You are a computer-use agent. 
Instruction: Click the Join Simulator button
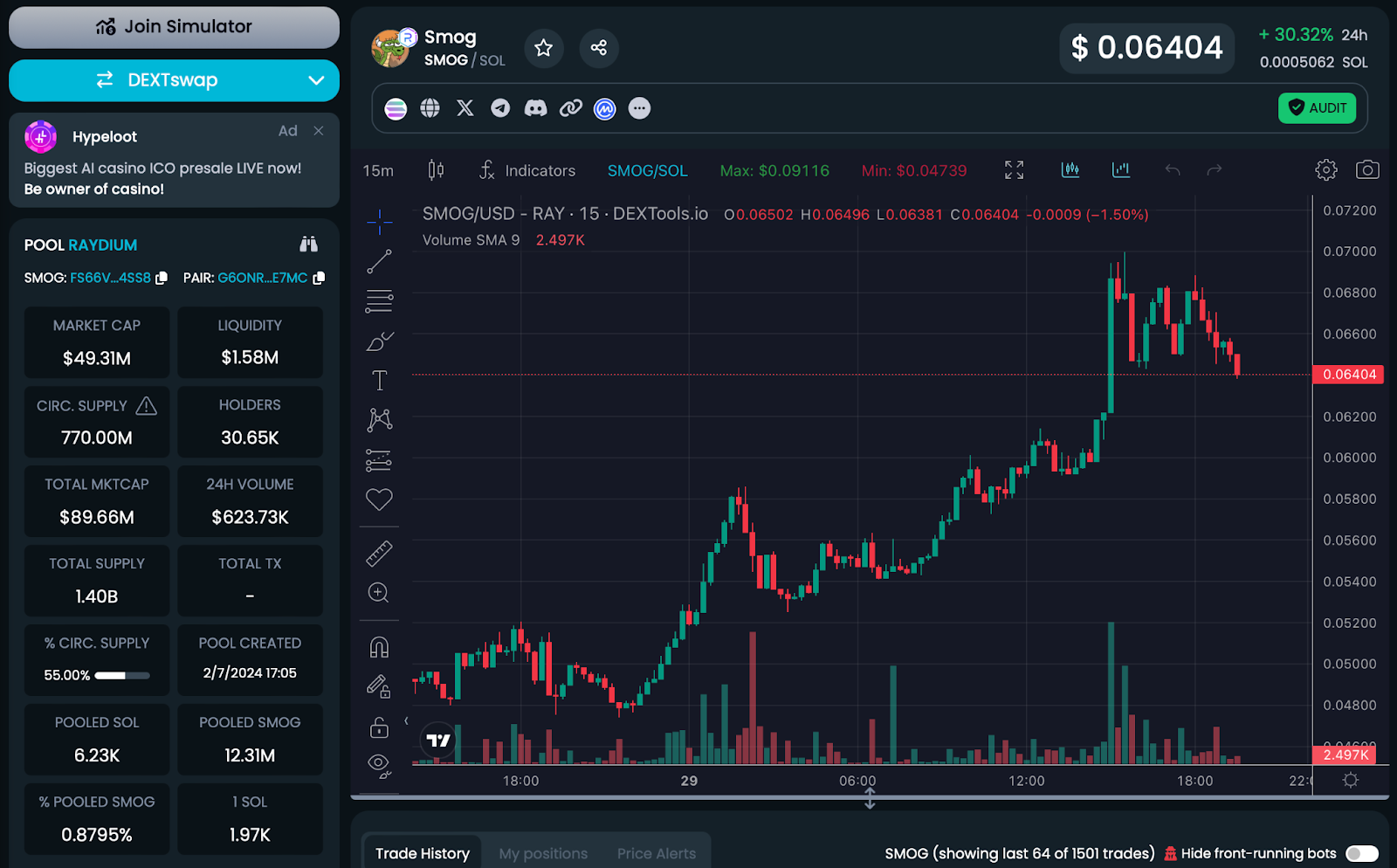click(175, 27)
